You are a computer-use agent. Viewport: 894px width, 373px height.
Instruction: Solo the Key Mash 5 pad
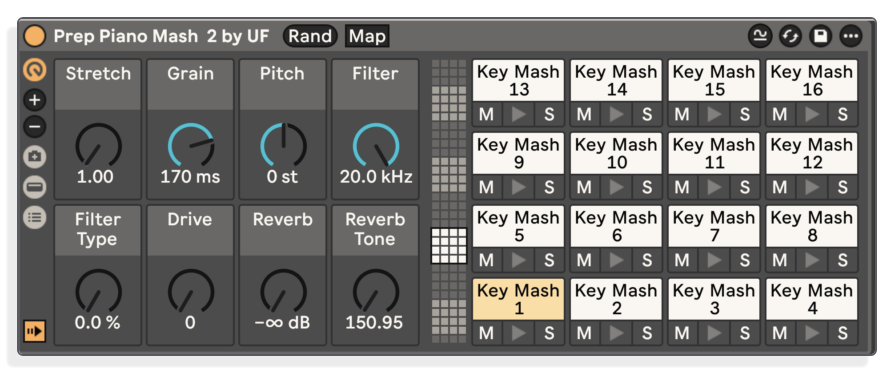coord(549,260)
